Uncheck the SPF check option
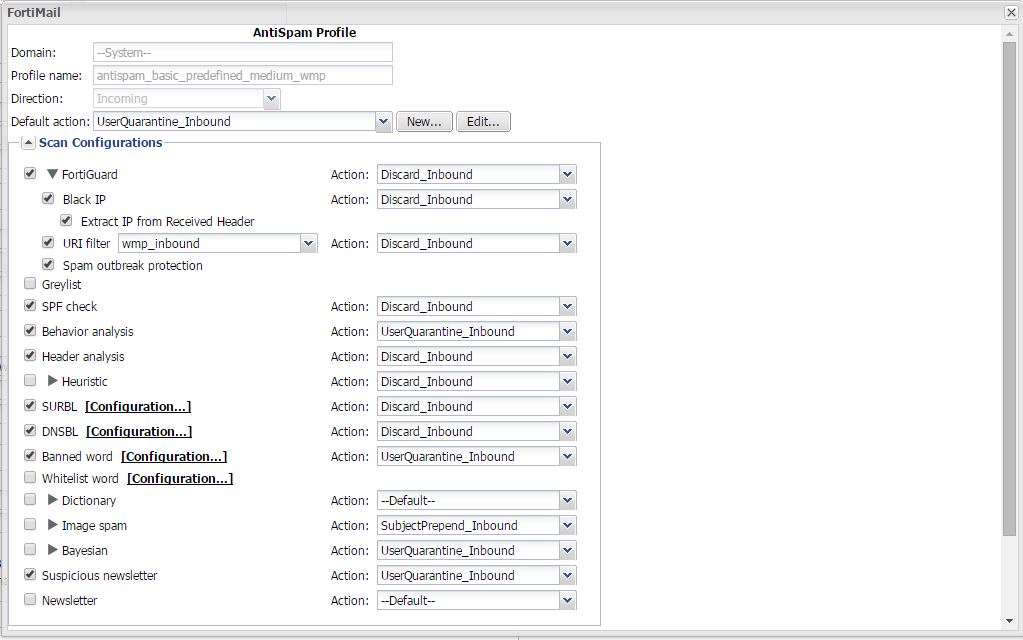Viewport: 1023px width, 640px height. (x=30, y=305)
